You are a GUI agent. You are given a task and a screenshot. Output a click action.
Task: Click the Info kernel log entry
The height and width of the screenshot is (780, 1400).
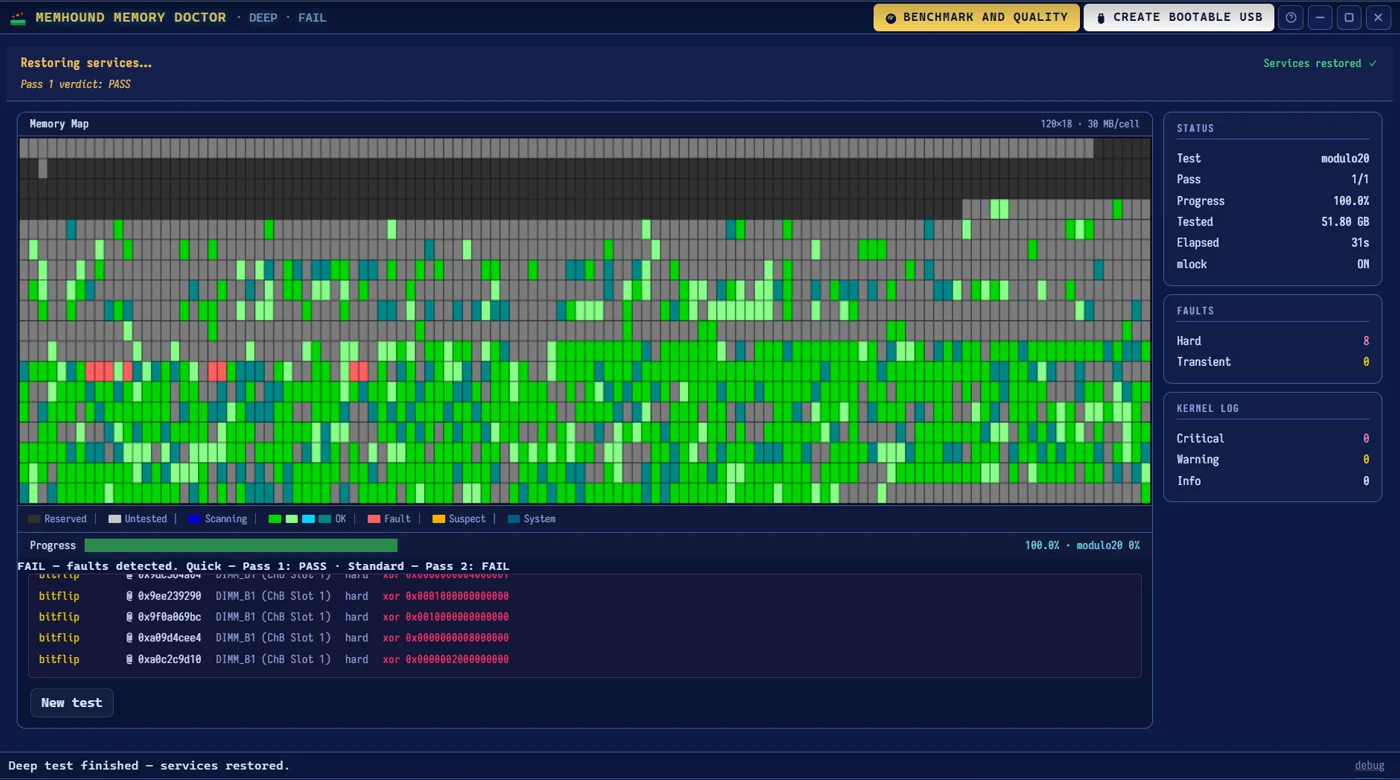click(x=1273, y=481)
